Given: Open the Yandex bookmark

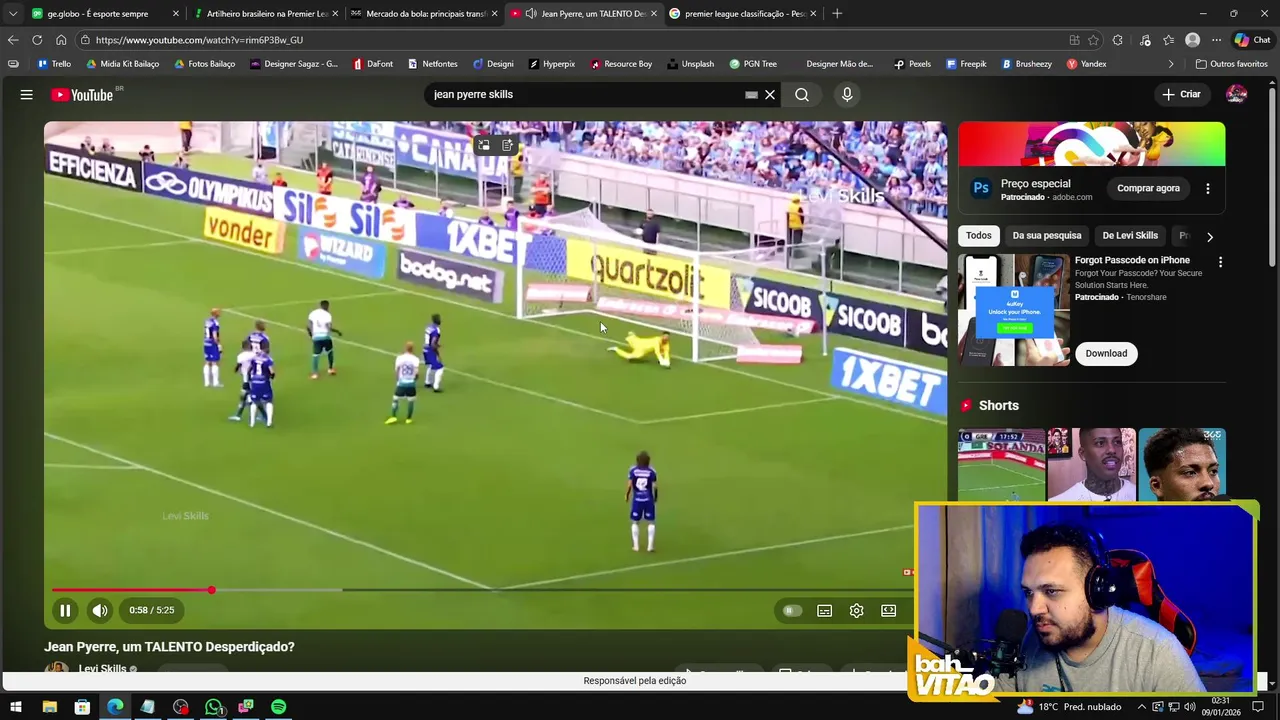Looking at the screenshot, I should (1086, 64).
